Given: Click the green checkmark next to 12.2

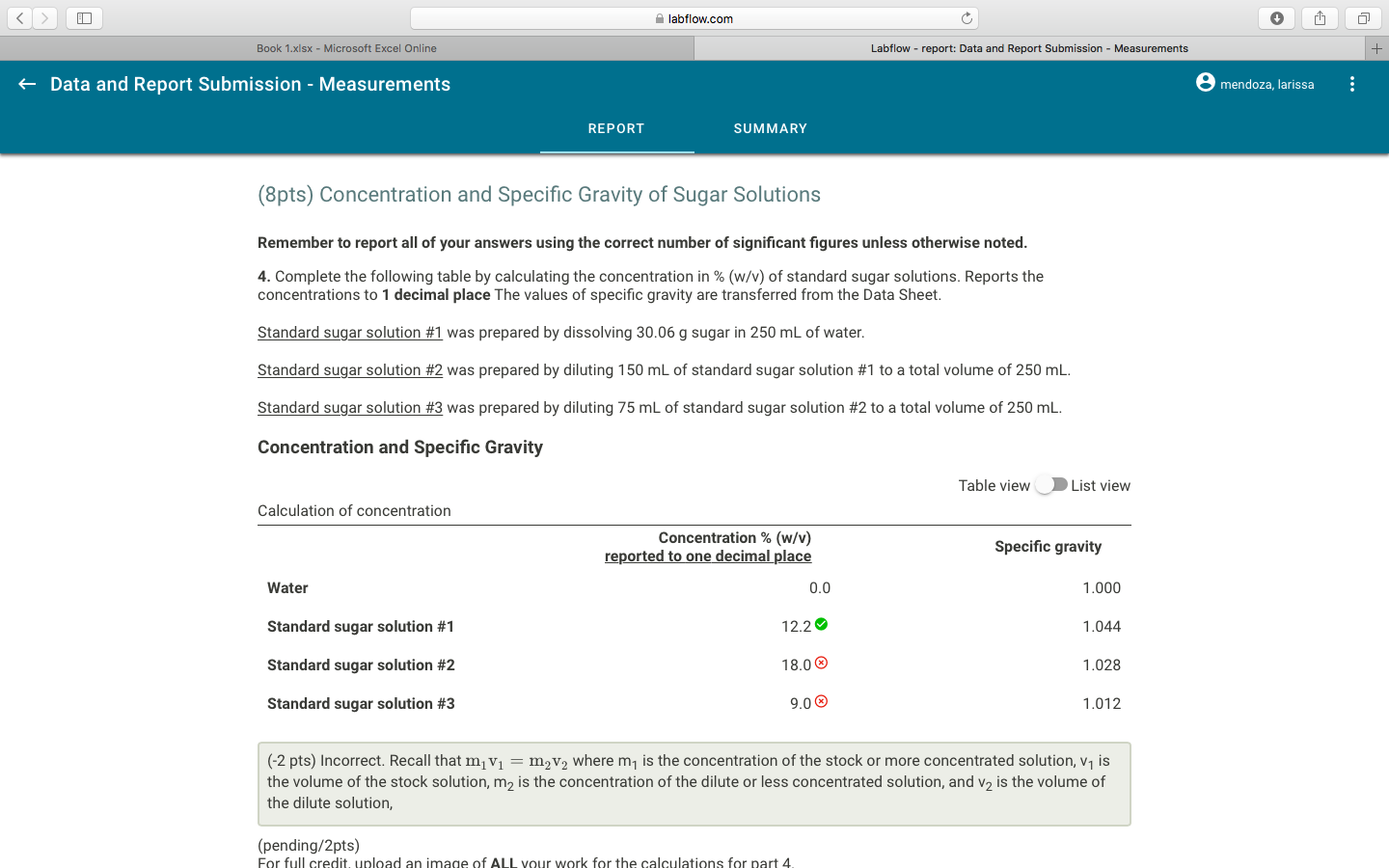Looking at the screenshot, I should tap(821, 624).
